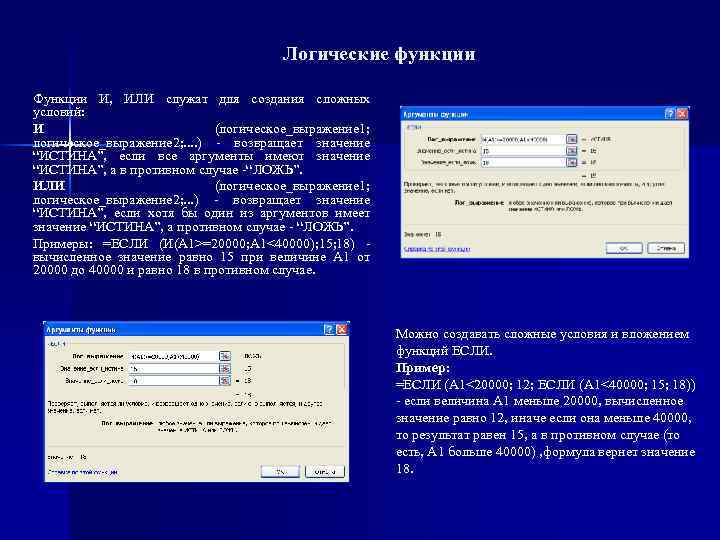Focus Значение_если_истина input in lower dialog
Screen dimensions: 720x540
click(174, 369)
